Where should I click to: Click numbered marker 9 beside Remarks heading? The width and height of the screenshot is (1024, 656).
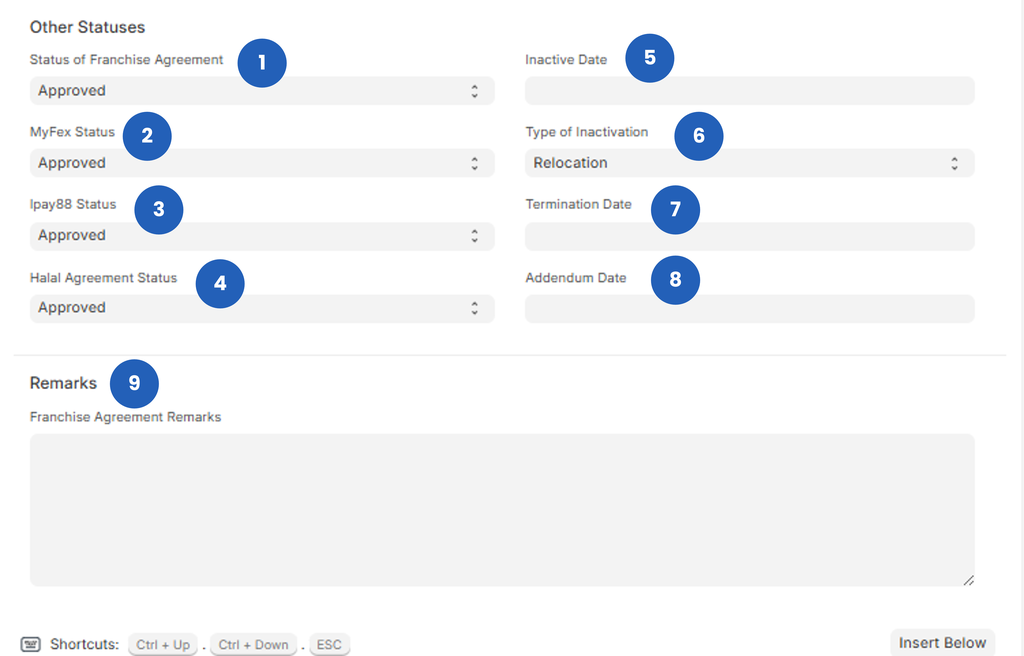pyautogui.click(x=134, y=384)
